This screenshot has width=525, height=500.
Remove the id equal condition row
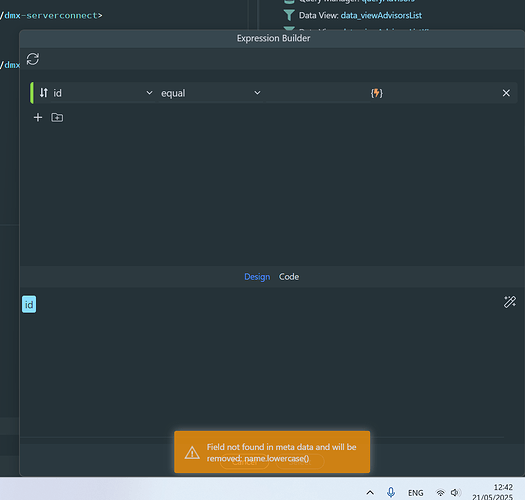tap(506, 93)
